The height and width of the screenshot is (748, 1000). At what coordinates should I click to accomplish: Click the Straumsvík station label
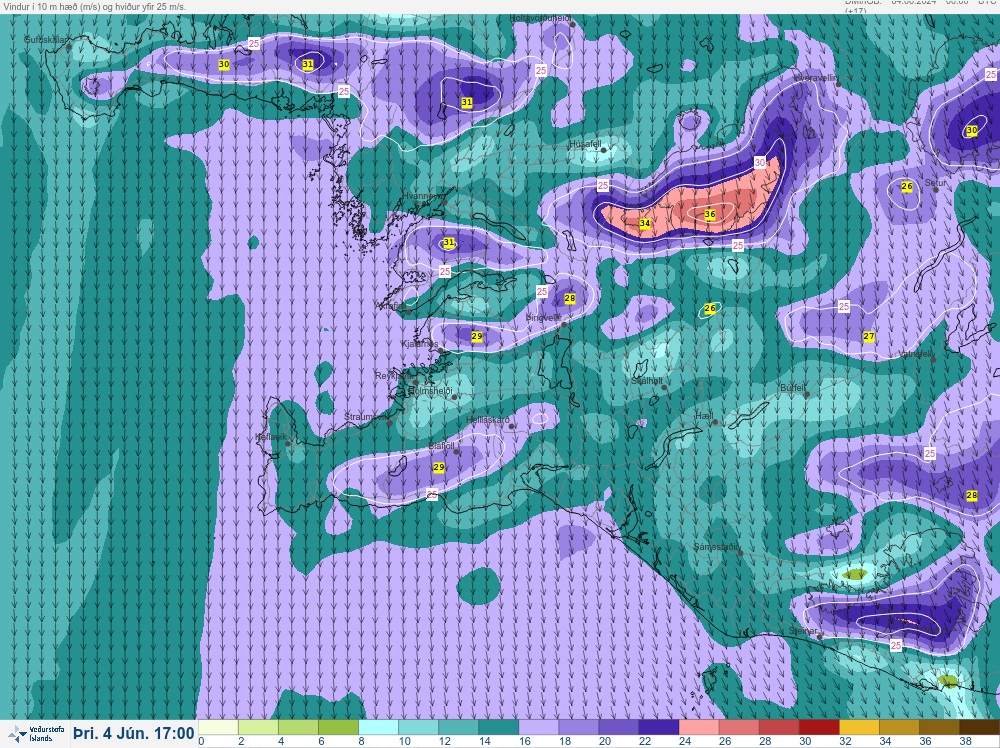[x=366, y=417]
